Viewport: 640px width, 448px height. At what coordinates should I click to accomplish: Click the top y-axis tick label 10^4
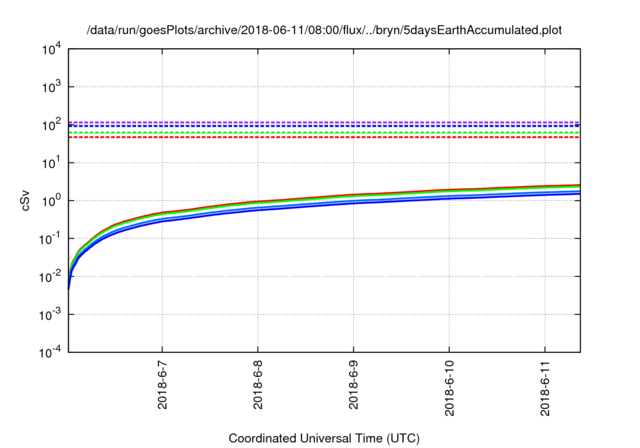pos(53,48)
